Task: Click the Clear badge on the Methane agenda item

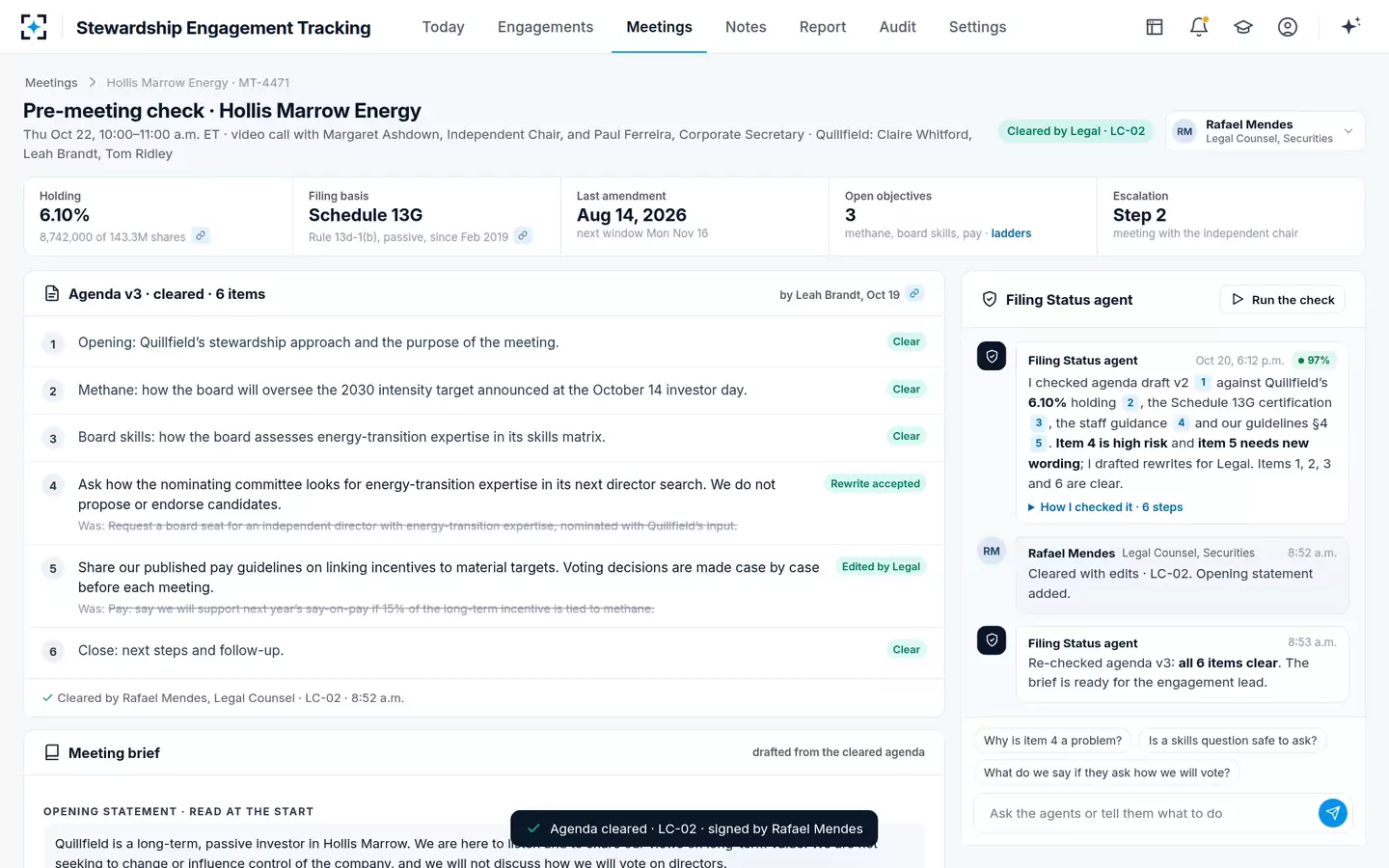Action: click(906, 389)
